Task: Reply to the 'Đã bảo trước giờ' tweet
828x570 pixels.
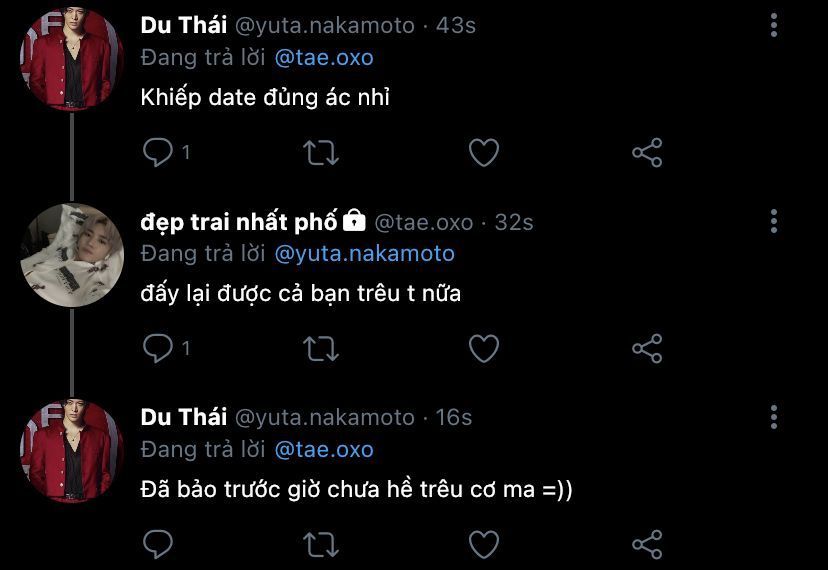Action: point(158,544)
